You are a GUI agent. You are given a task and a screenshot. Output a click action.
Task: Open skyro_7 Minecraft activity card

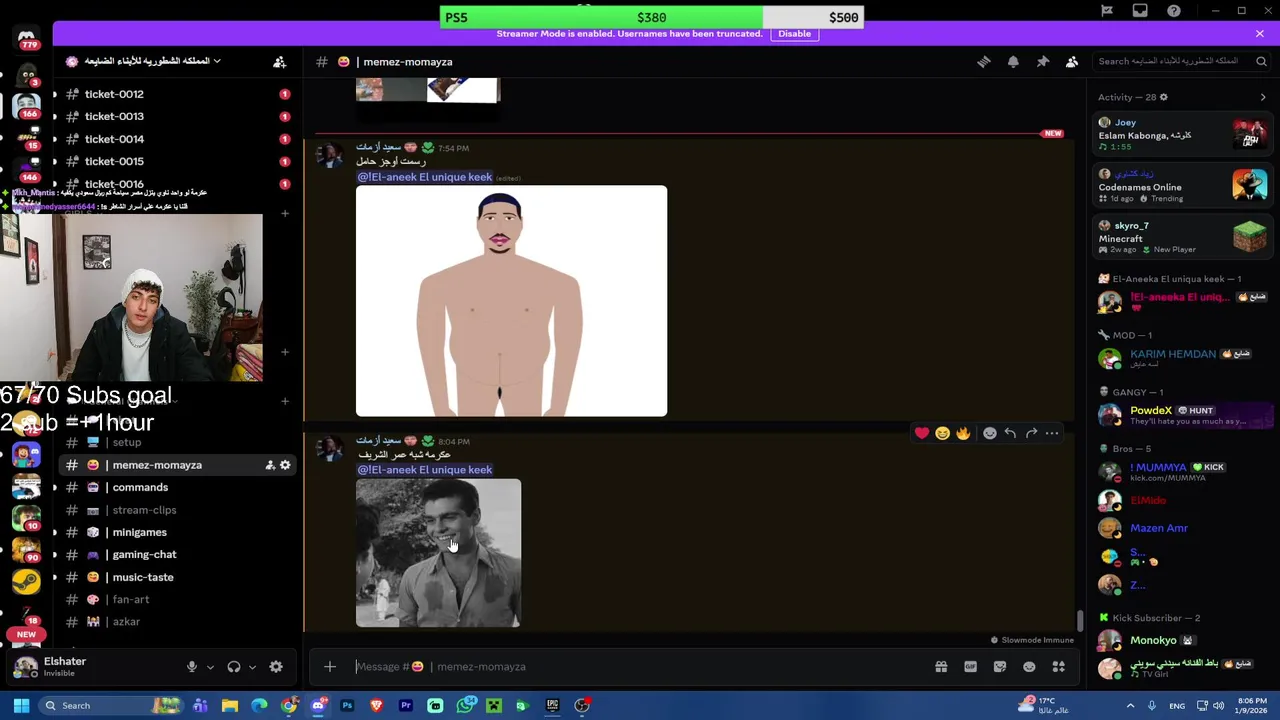coord(1183,238)
